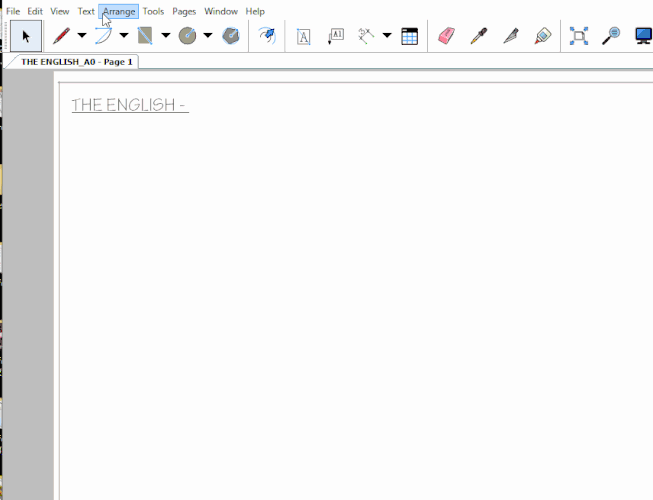Select the Circle tool
The image size is (653, 500).
[x=187, y=36]
